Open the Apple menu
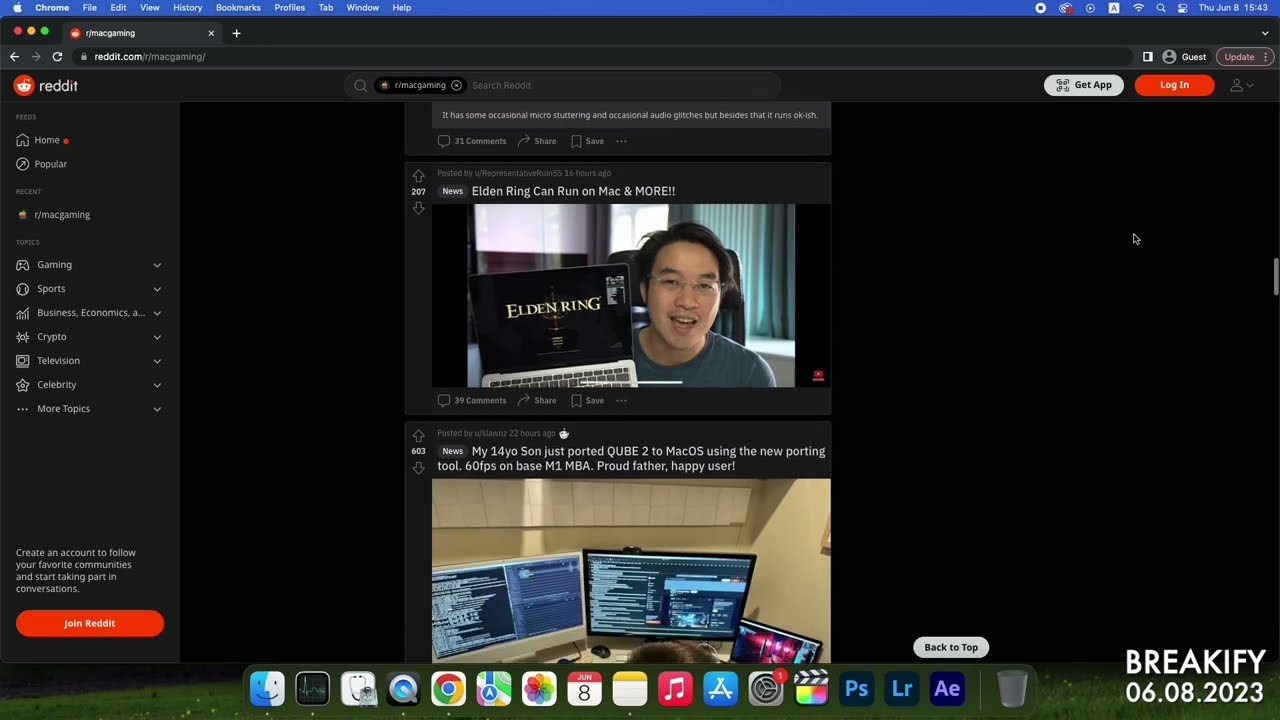The width and height of the screenshot is (1280, 720). tap(17, 7)
